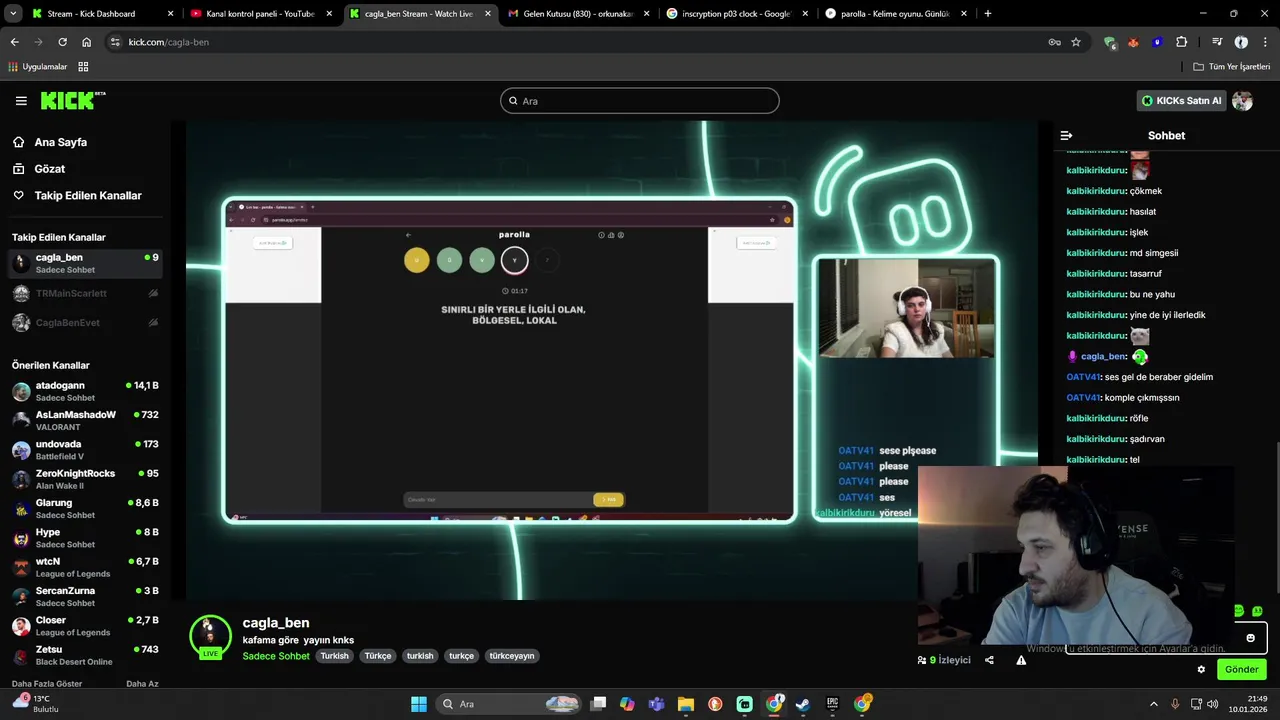
Task: Switch to Stream - Kick Dashboard tab
Action: click(102, 14)
